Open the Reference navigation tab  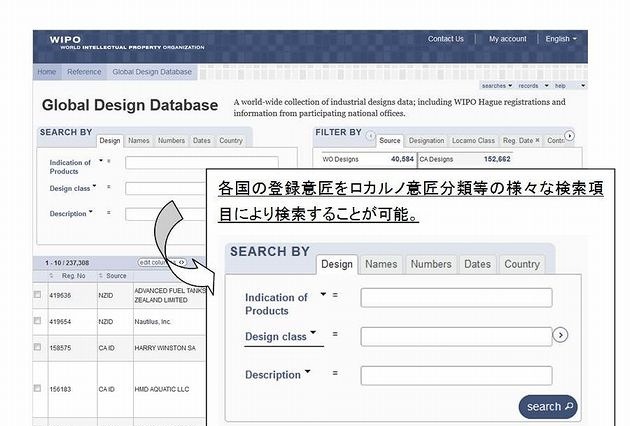click(x=84, y=72)
